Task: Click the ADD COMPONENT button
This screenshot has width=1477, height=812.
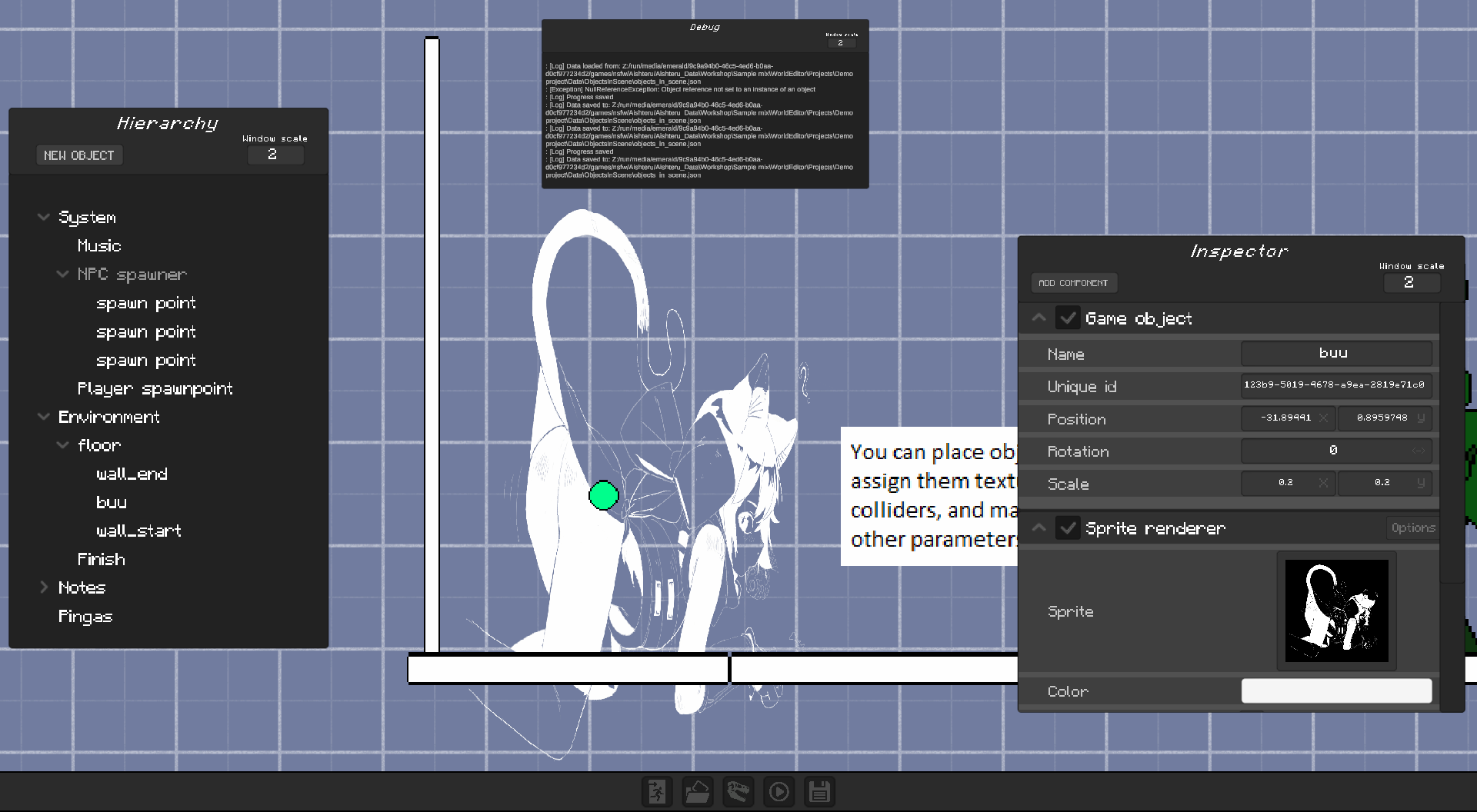Action: click(x=1074, y=283)
